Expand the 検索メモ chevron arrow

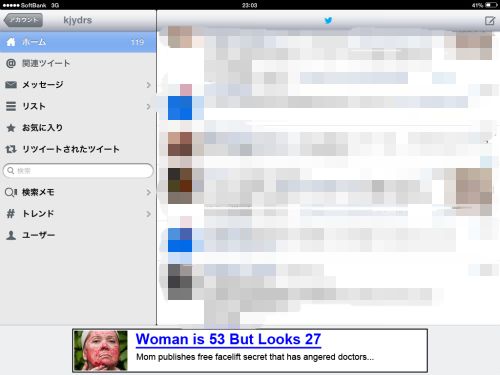click(148, 192)
